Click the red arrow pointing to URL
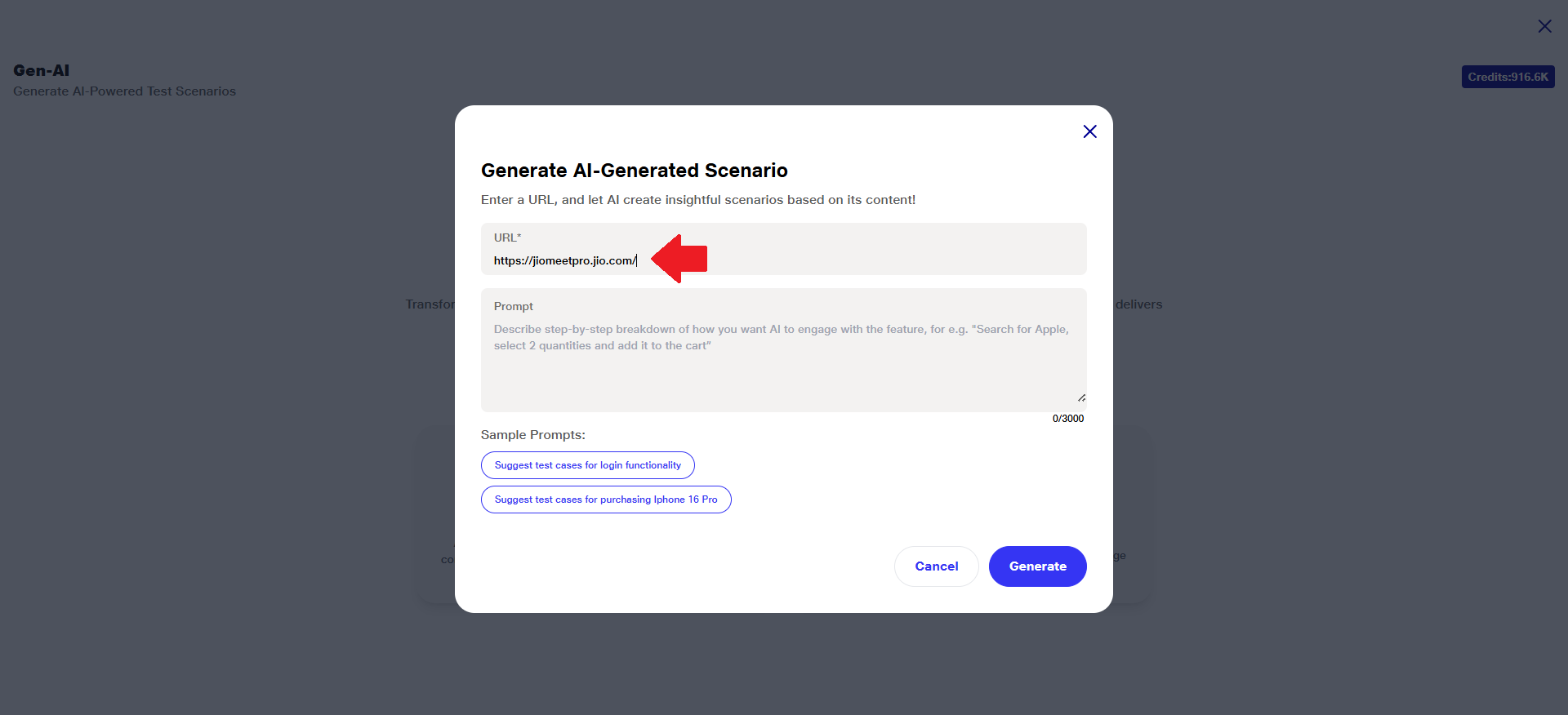This screenshot has width=1568, height=715. pyautogui.click(x=679, y=259)
